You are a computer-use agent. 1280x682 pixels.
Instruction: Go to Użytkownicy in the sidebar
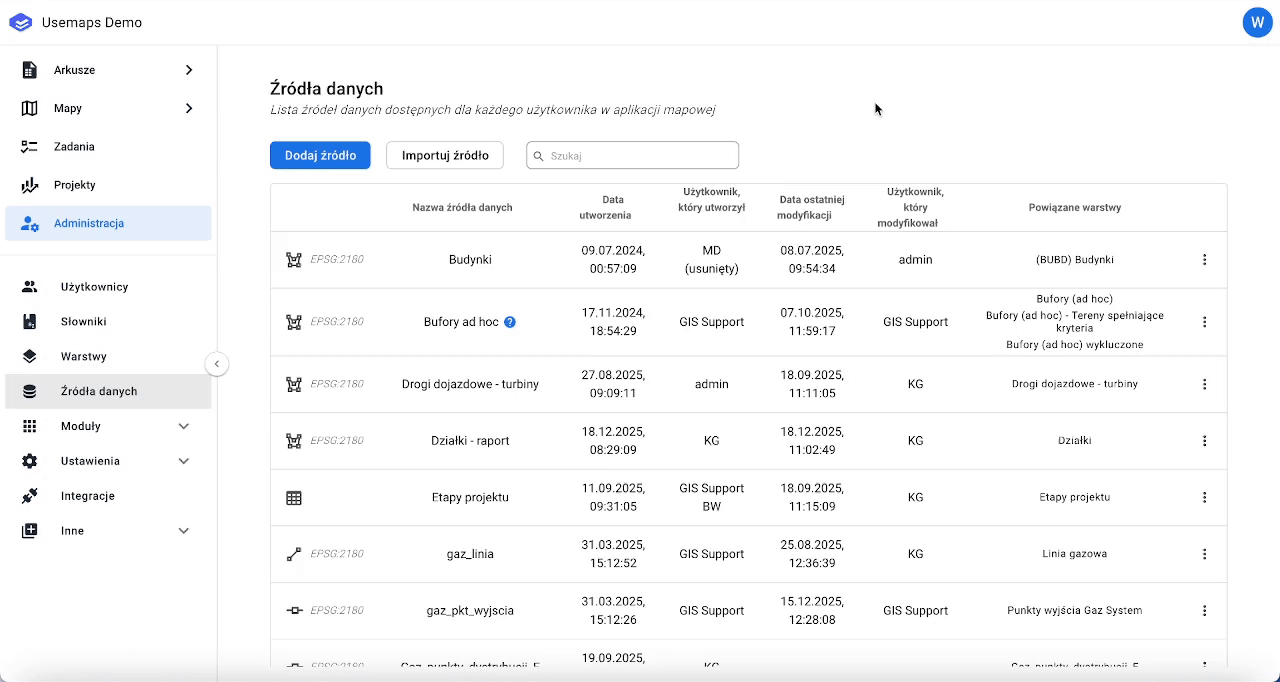click(94, 287)
